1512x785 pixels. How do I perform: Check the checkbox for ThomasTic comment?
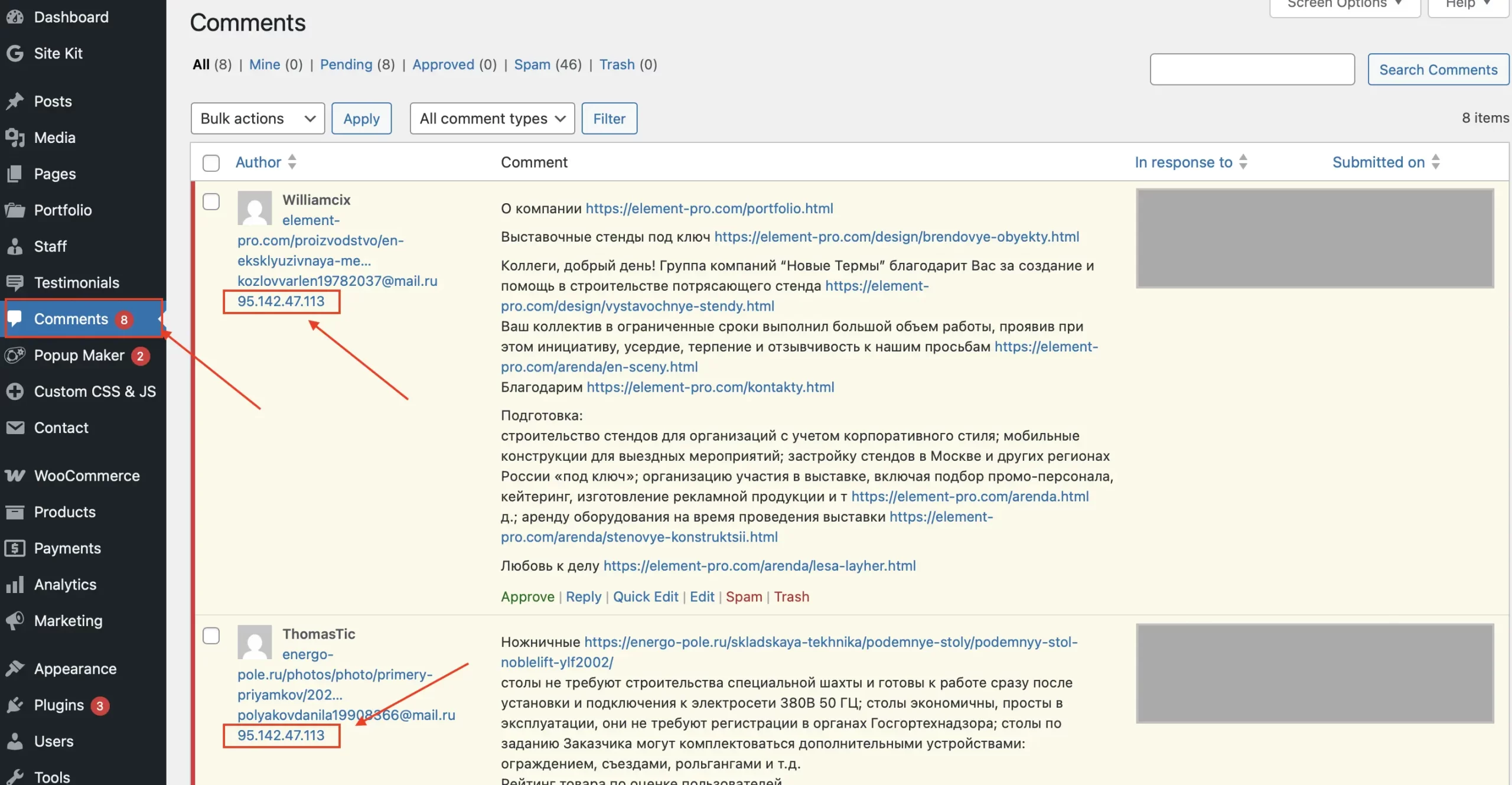tap(210, 636)
